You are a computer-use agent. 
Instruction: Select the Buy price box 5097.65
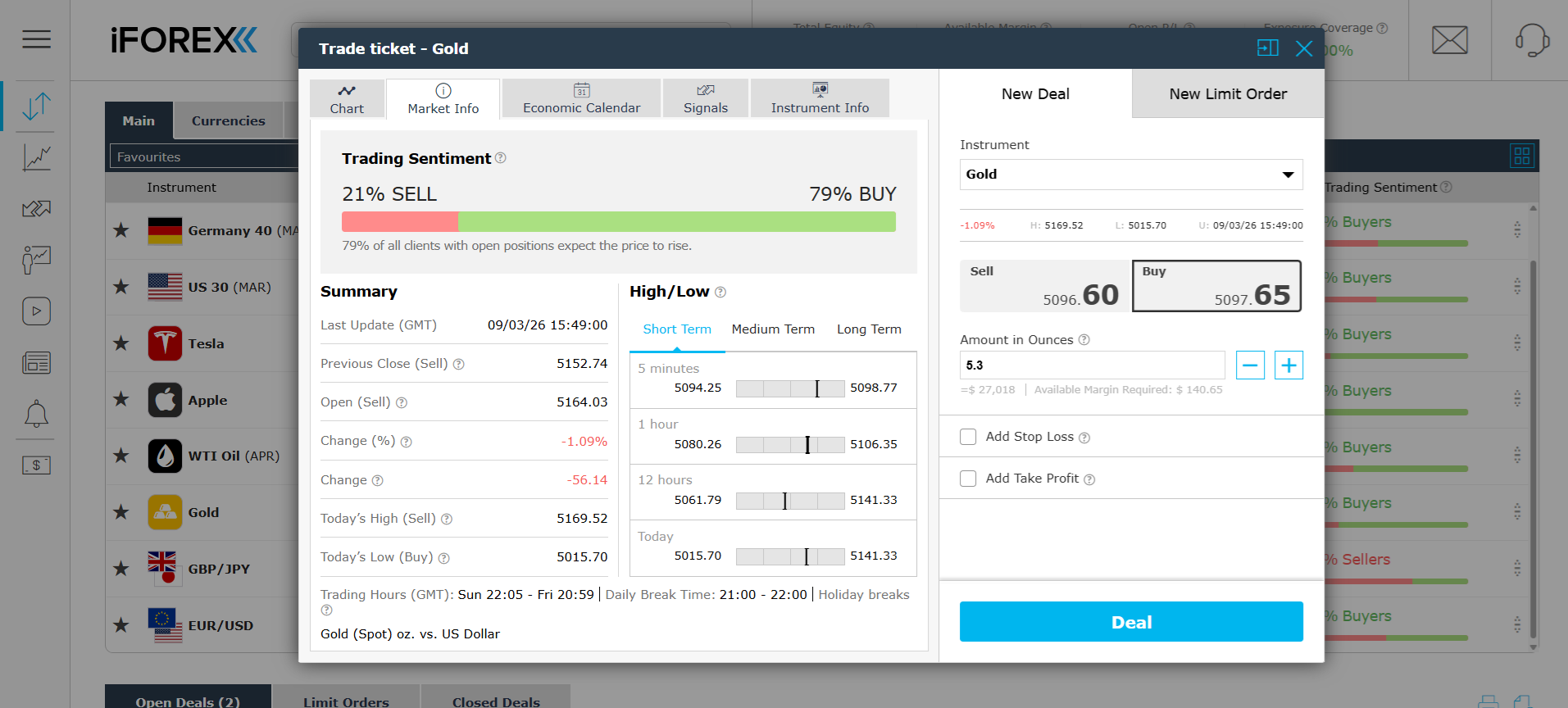1216,286
